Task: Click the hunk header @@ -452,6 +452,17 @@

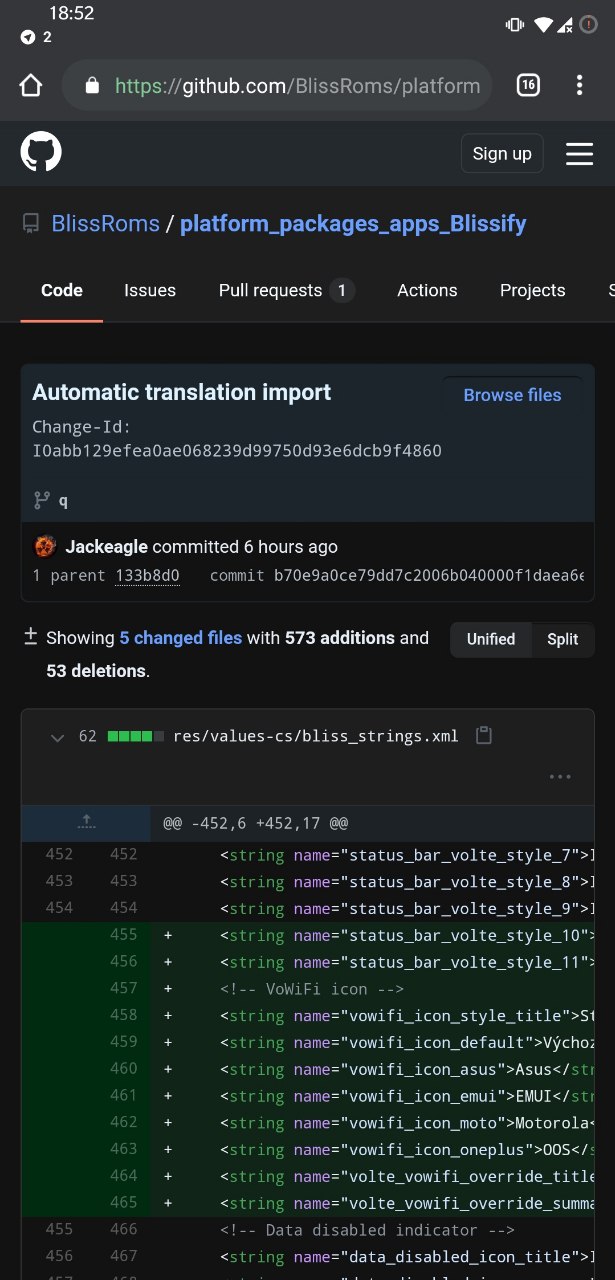Action: click(256, 823)
